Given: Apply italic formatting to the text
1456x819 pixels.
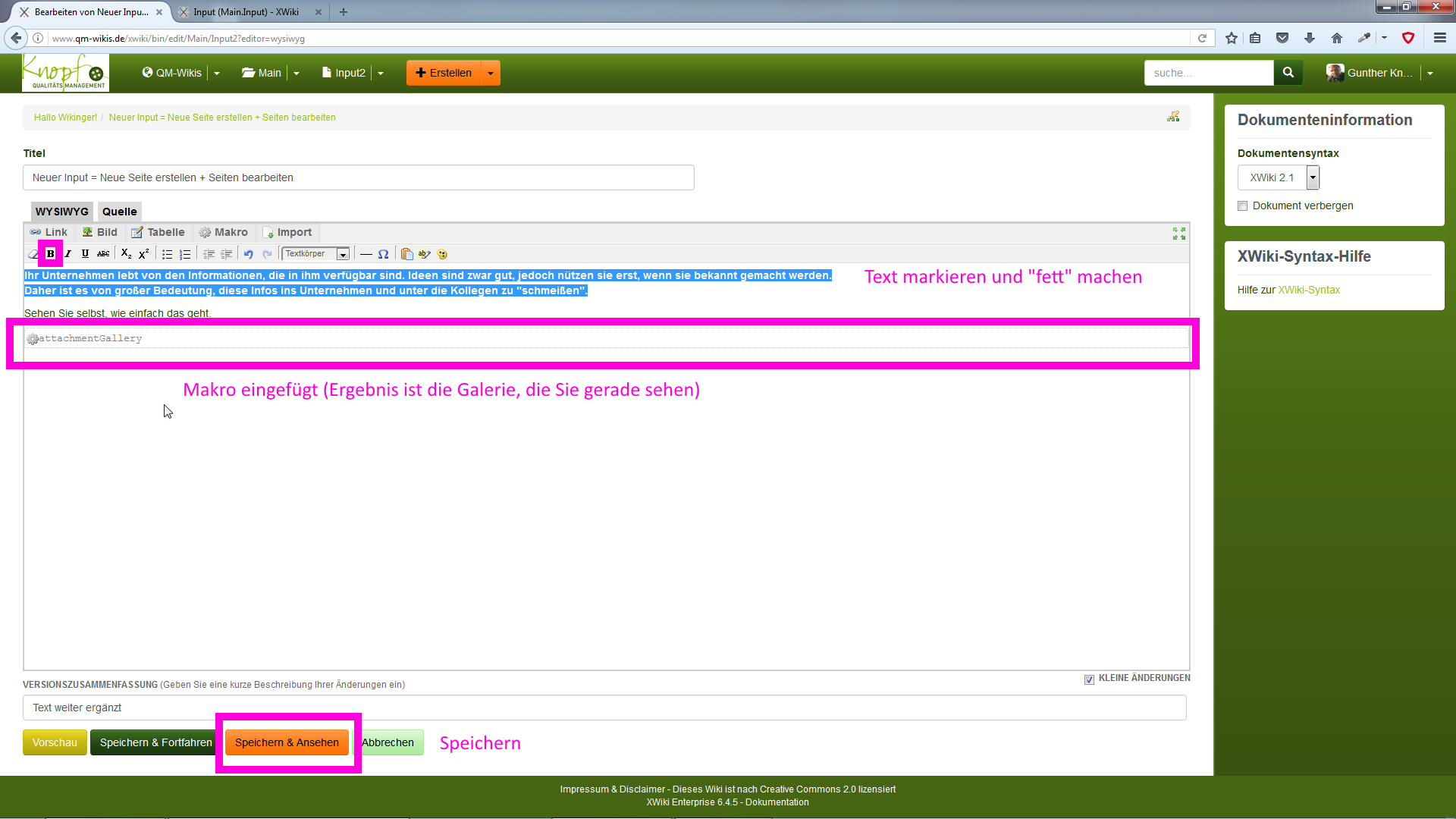Looking at the screenshot, I should (x=68, y=254).
